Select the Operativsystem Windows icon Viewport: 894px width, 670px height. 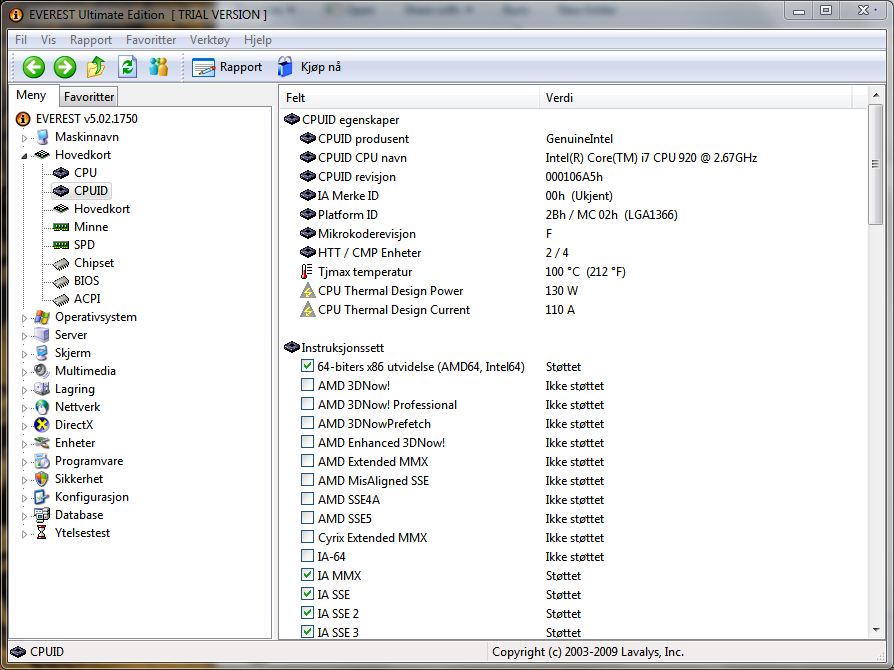pyautogui.click(x=42, y=317)
